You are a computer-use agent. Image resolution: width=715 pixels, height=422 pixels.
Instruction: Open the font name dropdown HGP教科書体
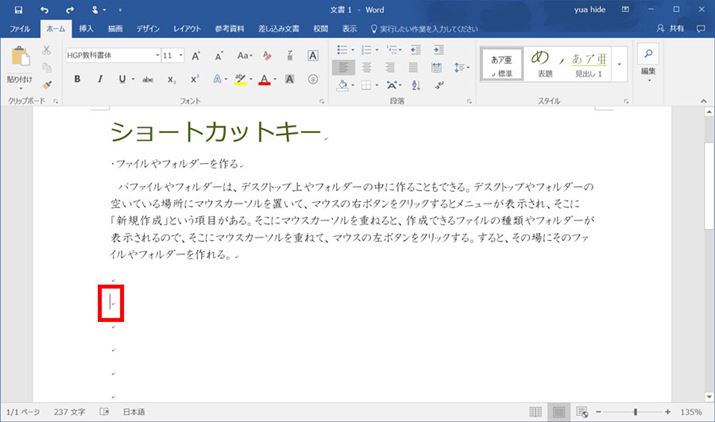pyautogui.click(x=156, y=56)
